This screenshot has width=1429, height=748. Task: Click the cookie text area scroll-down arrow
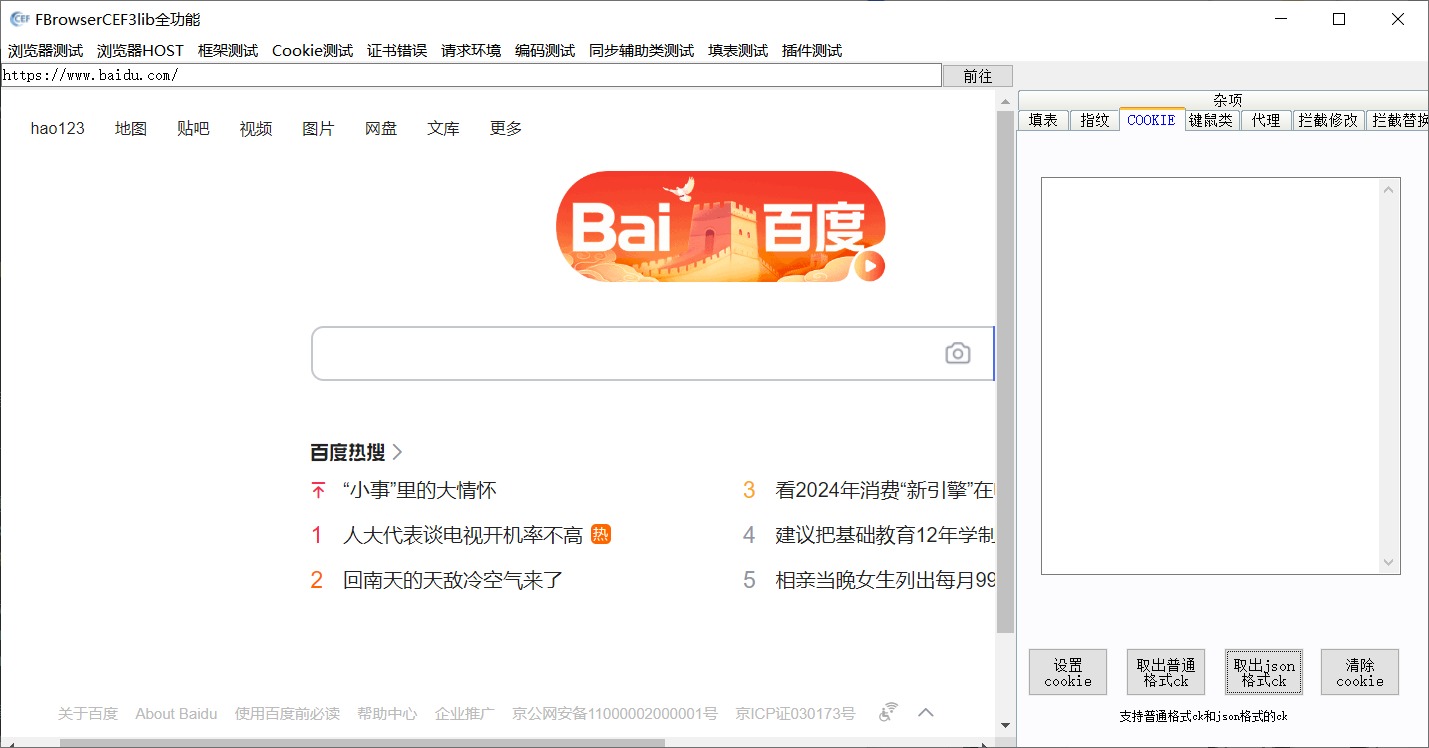click(1388, 563)
